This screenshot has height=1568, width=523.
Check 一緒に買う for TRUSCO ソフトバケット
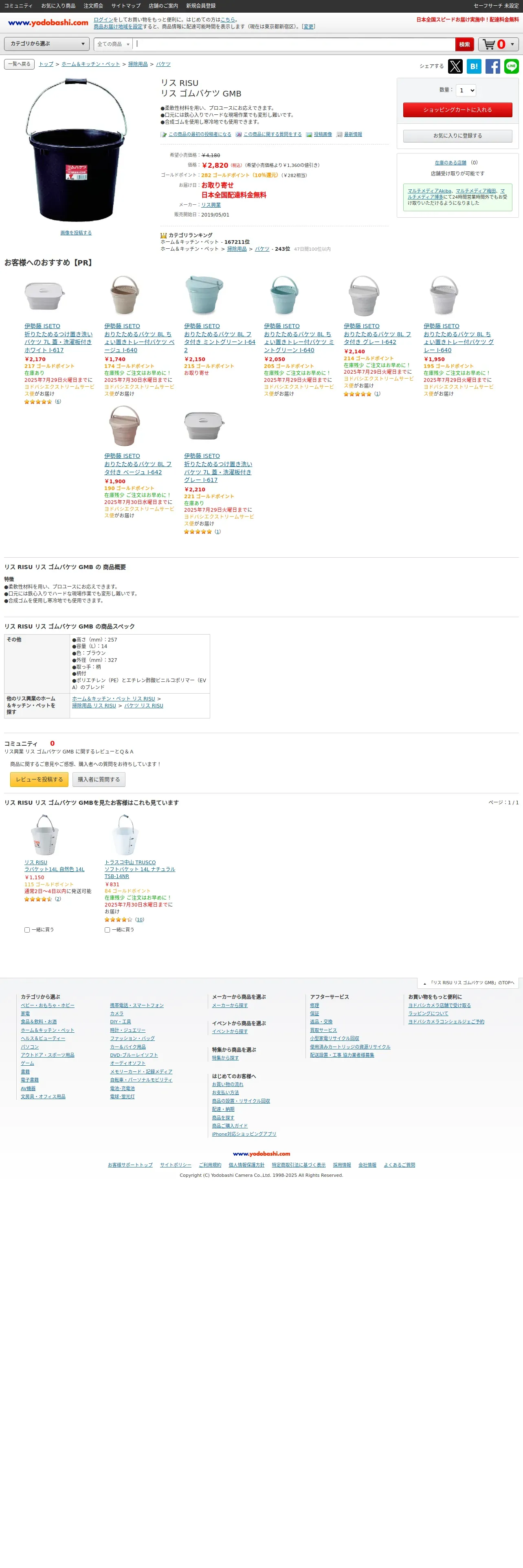coord(107,929)
